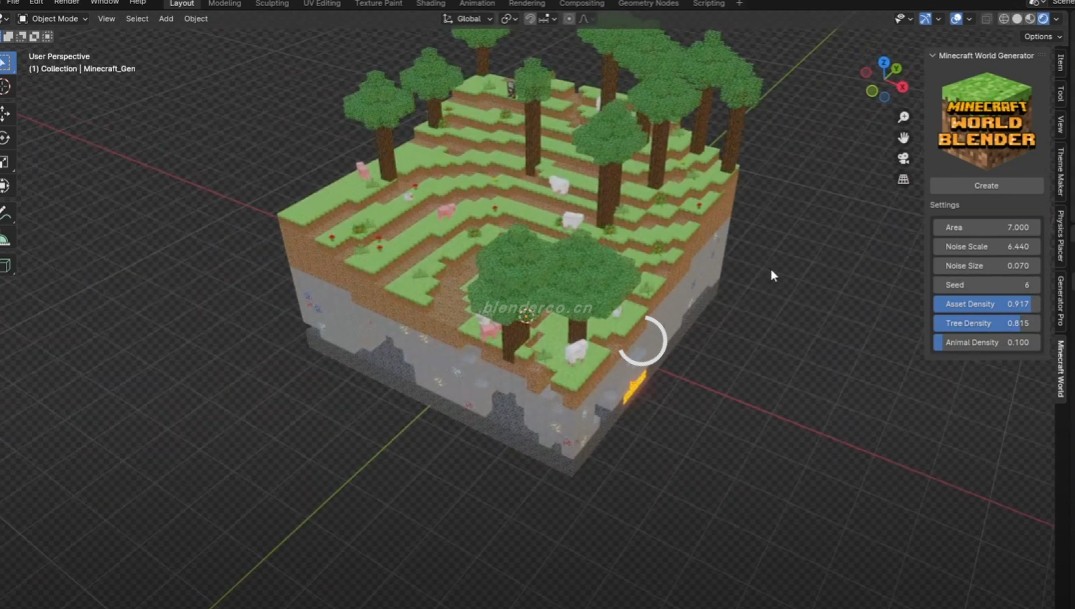Switch to UV Editing workspace tab
Viewport: 1075px width, 609px height.
click(x=322, y=3)
